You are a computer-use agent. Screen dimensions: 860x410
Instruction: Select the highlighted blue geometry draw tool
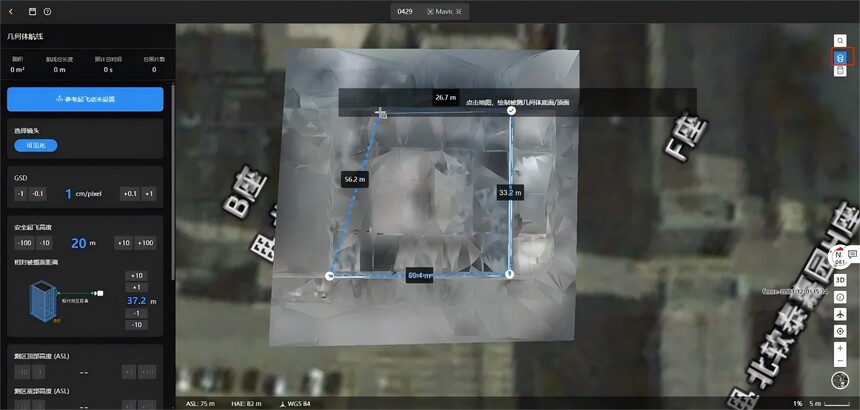[x=840, y=56]
